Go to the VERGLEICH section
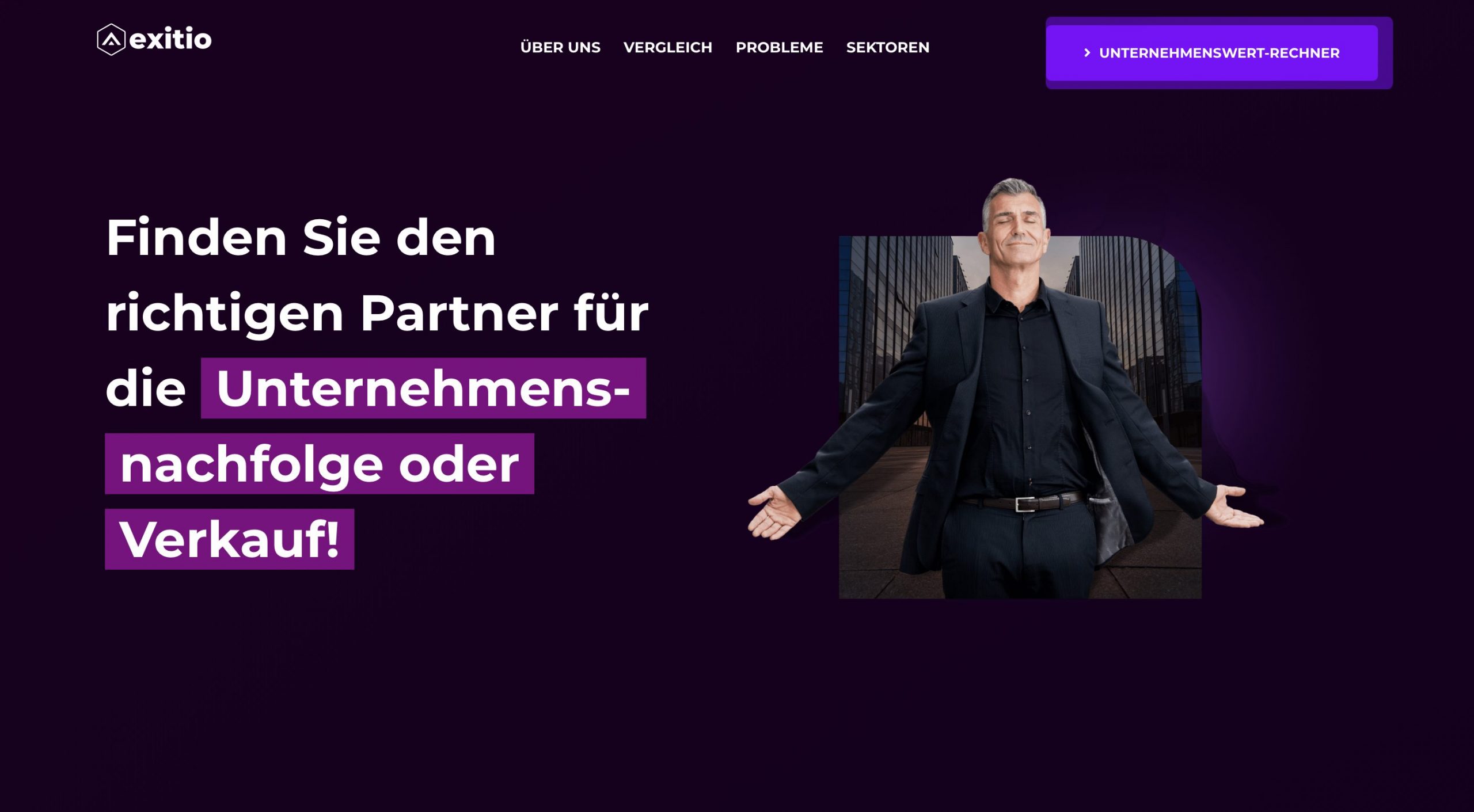 668,47
